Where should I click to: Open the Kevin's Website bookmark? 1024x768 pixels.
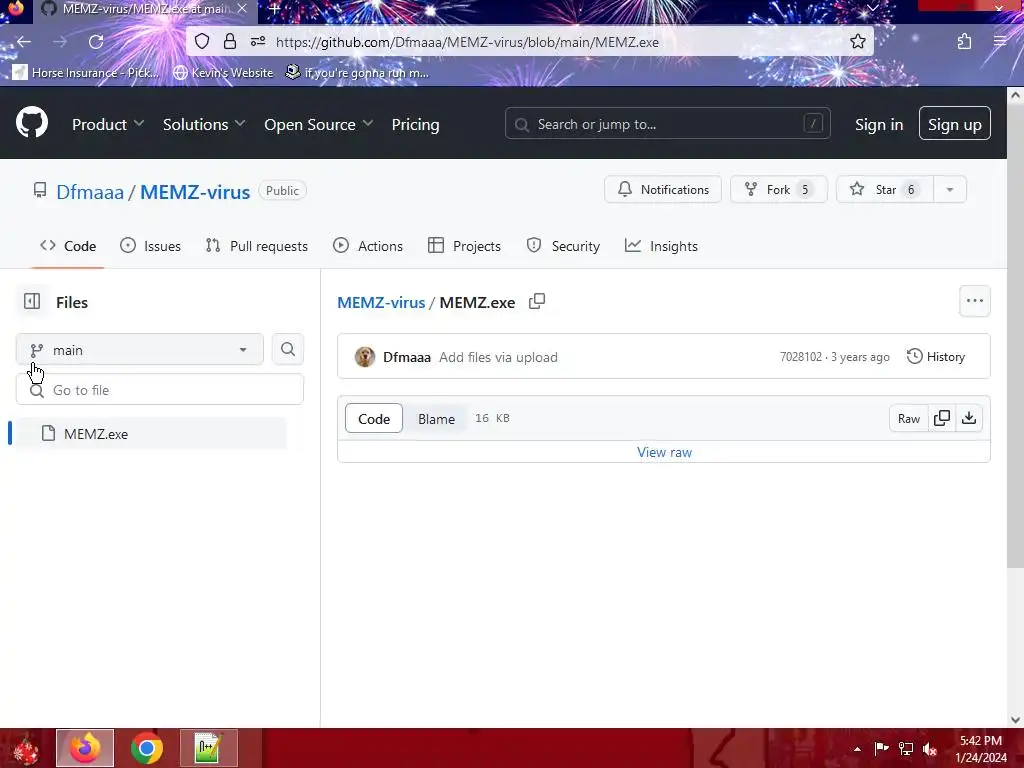click(x=223, y=72)
